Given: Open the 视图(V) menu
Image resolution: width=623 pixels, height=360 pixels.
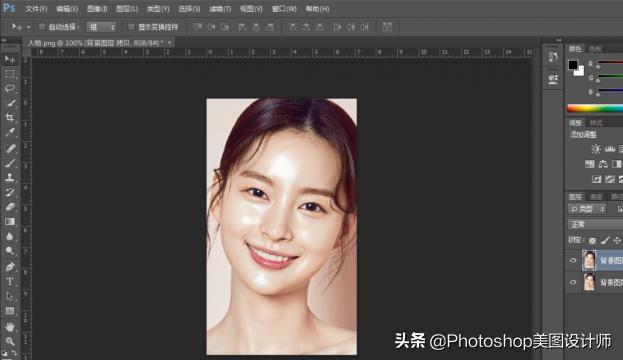Looking at the screenshot, I should click(x=251, y=9).
